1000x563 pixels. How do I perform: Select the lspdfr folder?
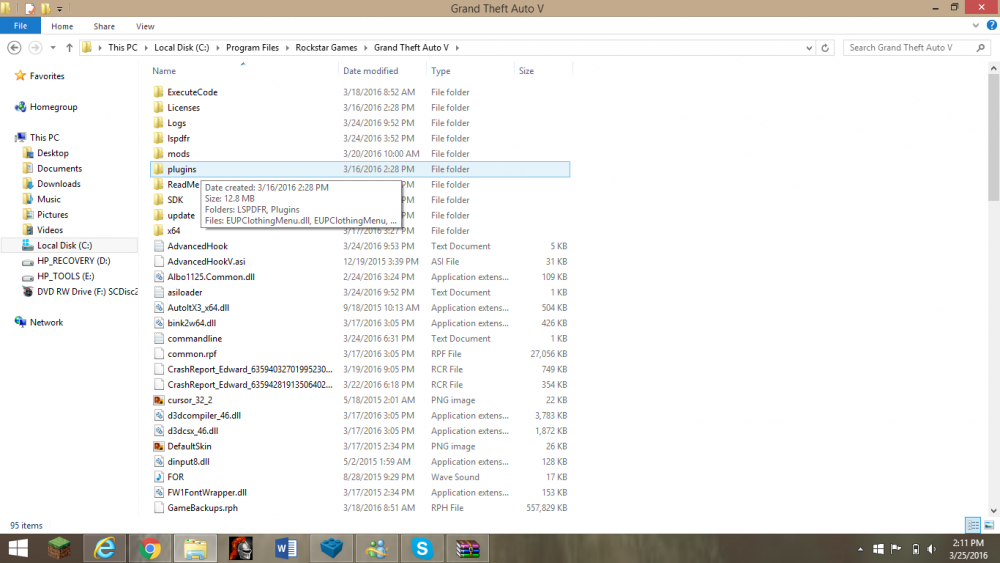(178, 138)
